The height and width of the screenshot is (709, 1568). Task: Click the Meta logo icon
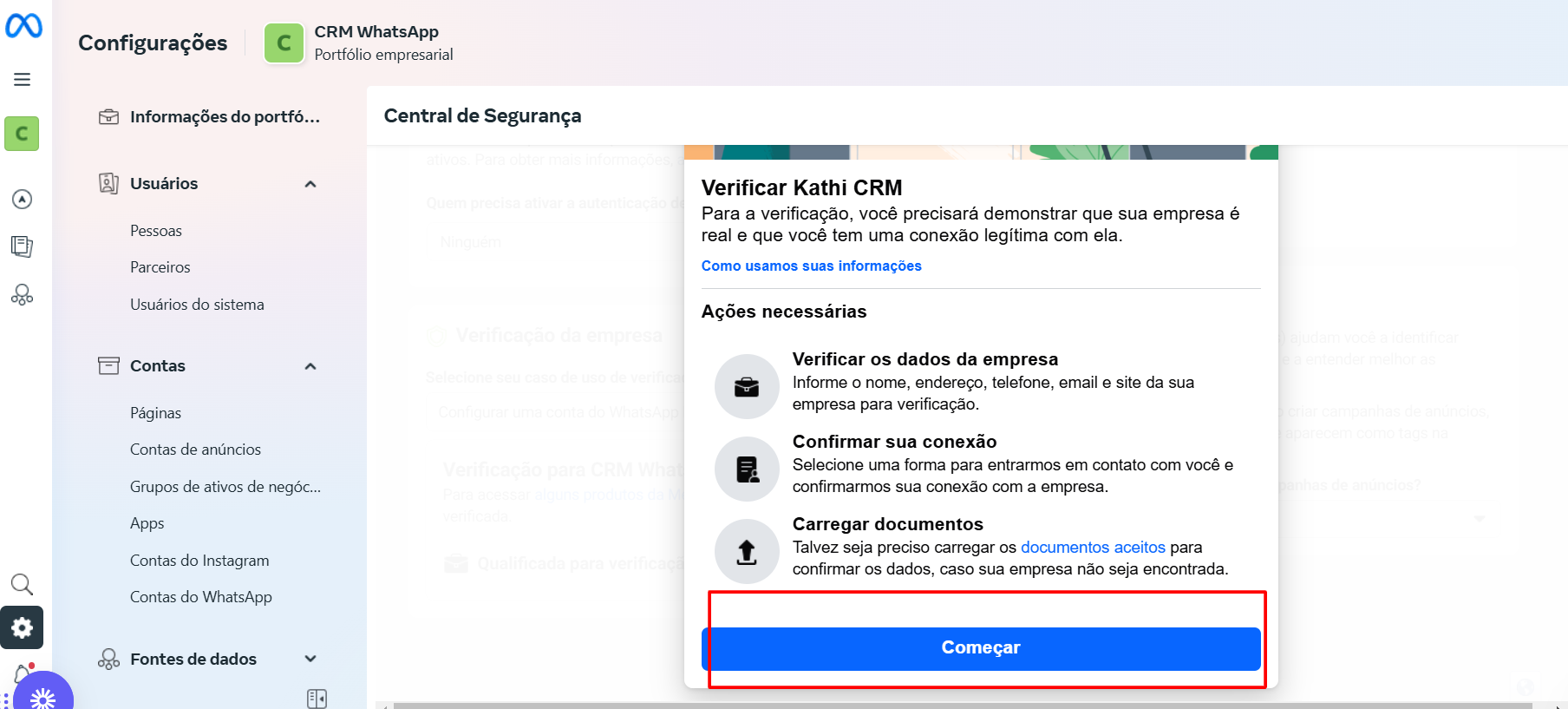pyautogui.click(x=24, y=26)
